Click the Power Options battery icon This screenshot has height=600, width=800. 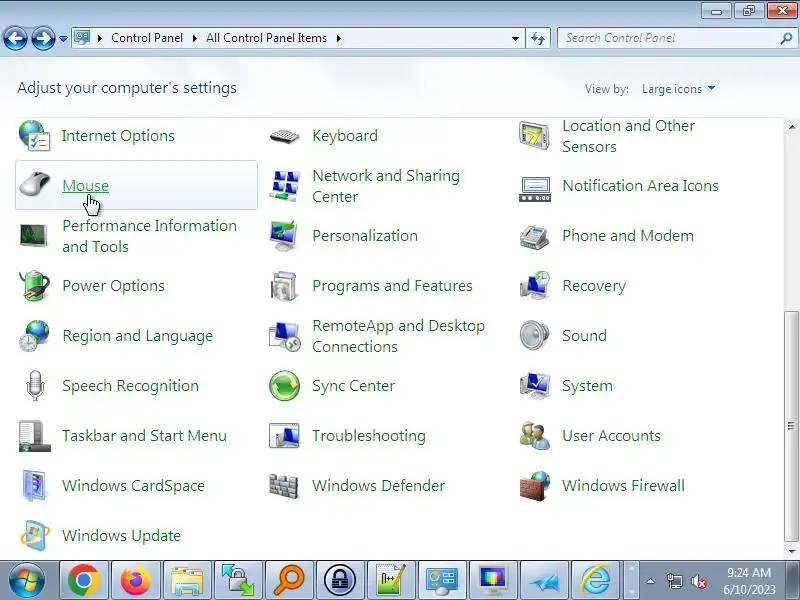click(x=34, y=286)
